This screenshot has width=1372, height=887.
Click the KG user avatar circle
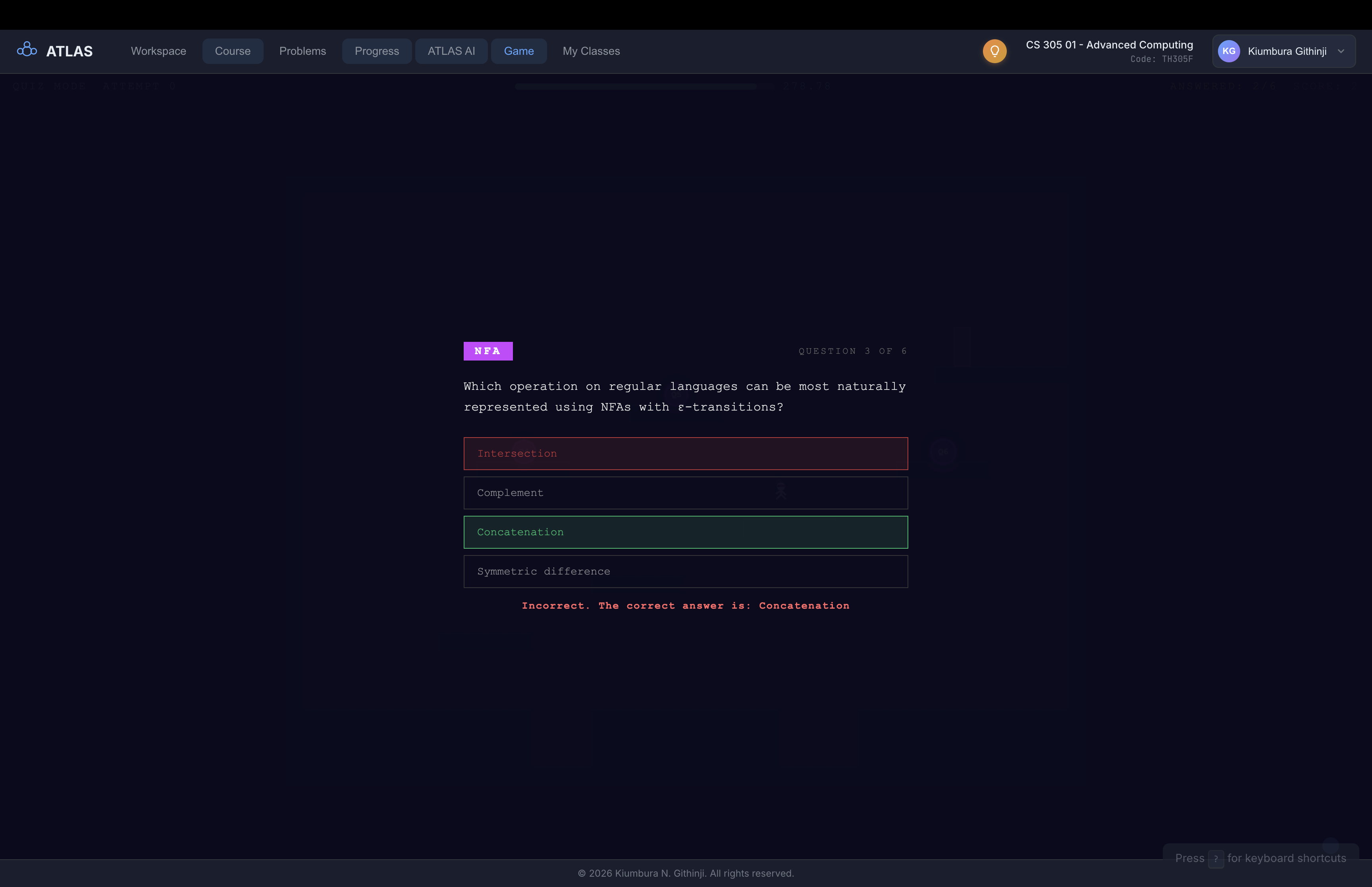pos(1229,51)
